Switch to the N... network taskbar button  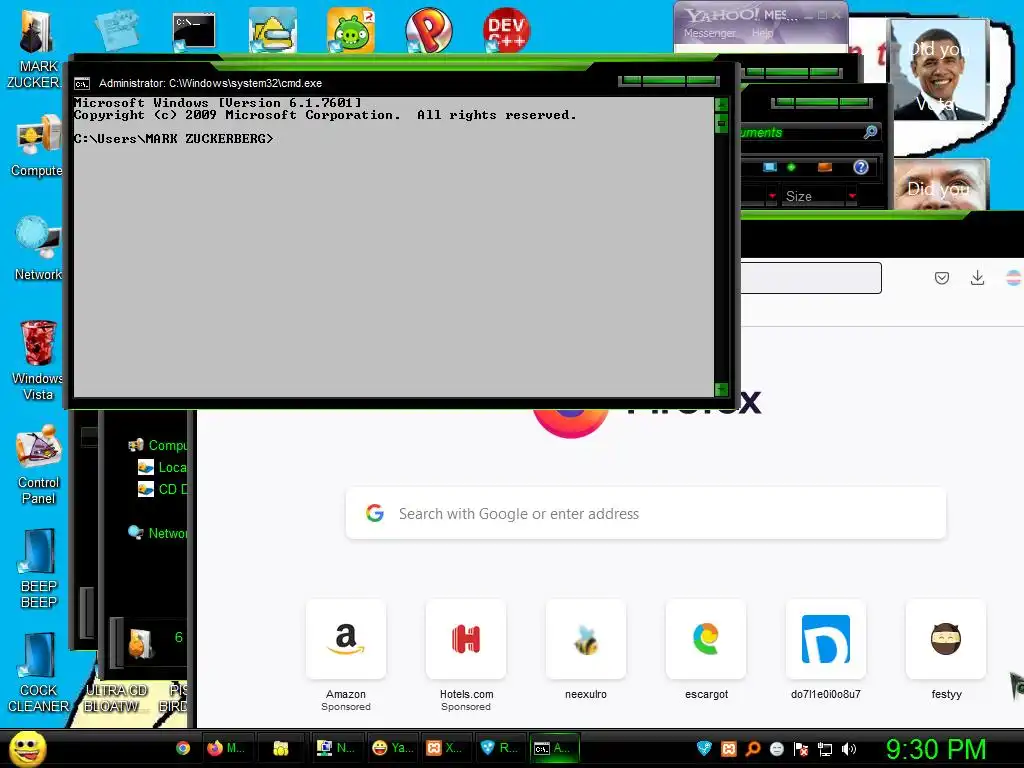tap(336, 748)
